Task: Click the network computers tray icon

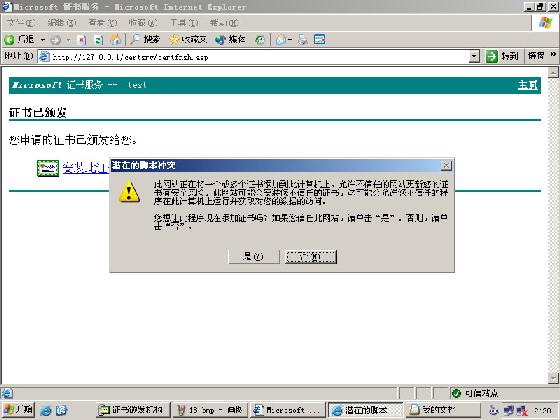Action: (x=509, y=410)
